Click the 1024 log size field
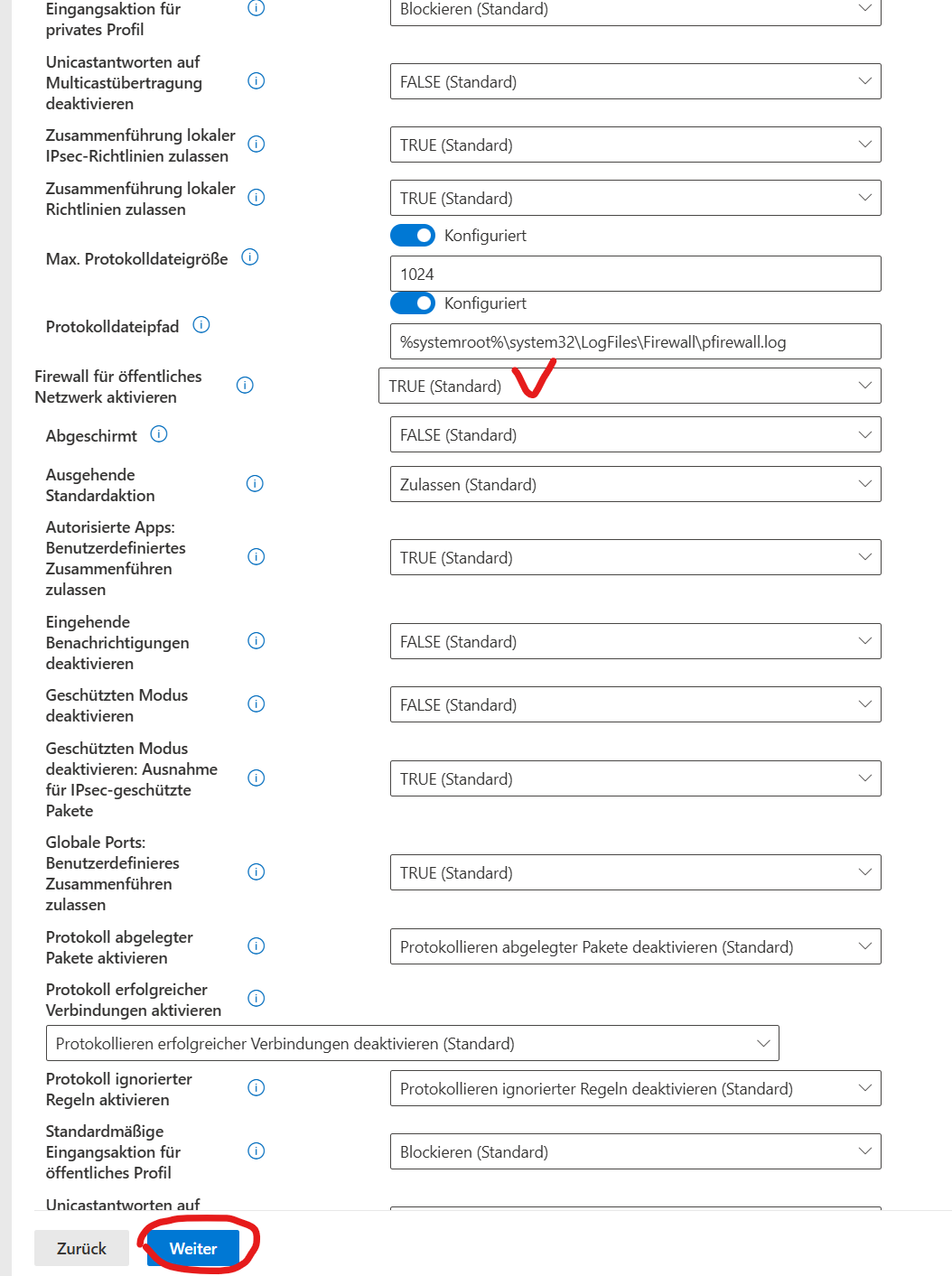Image resolution: width=952 pixels, height=1276 pixels. 635,275
